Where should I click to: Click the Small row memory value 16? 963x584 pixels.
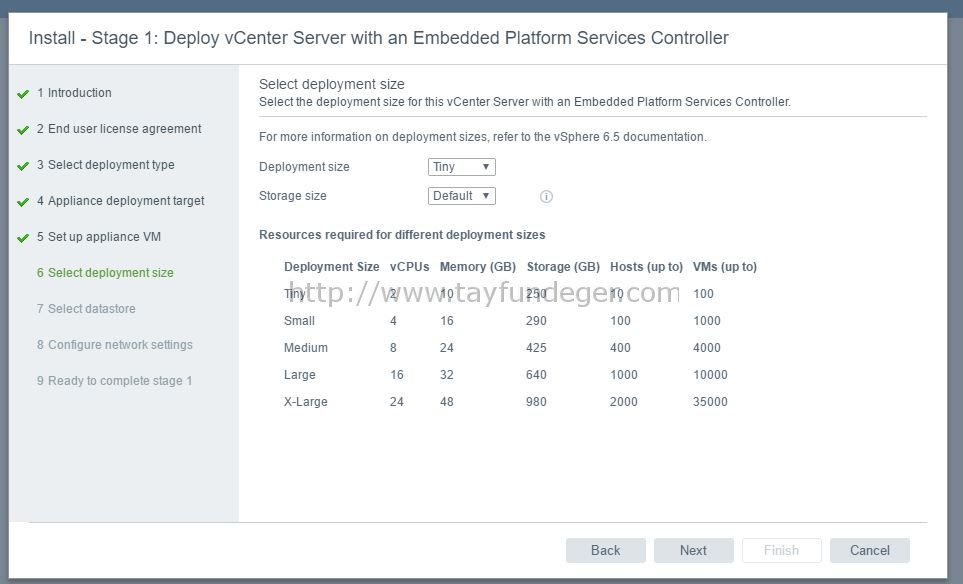[x=446, y=321]
